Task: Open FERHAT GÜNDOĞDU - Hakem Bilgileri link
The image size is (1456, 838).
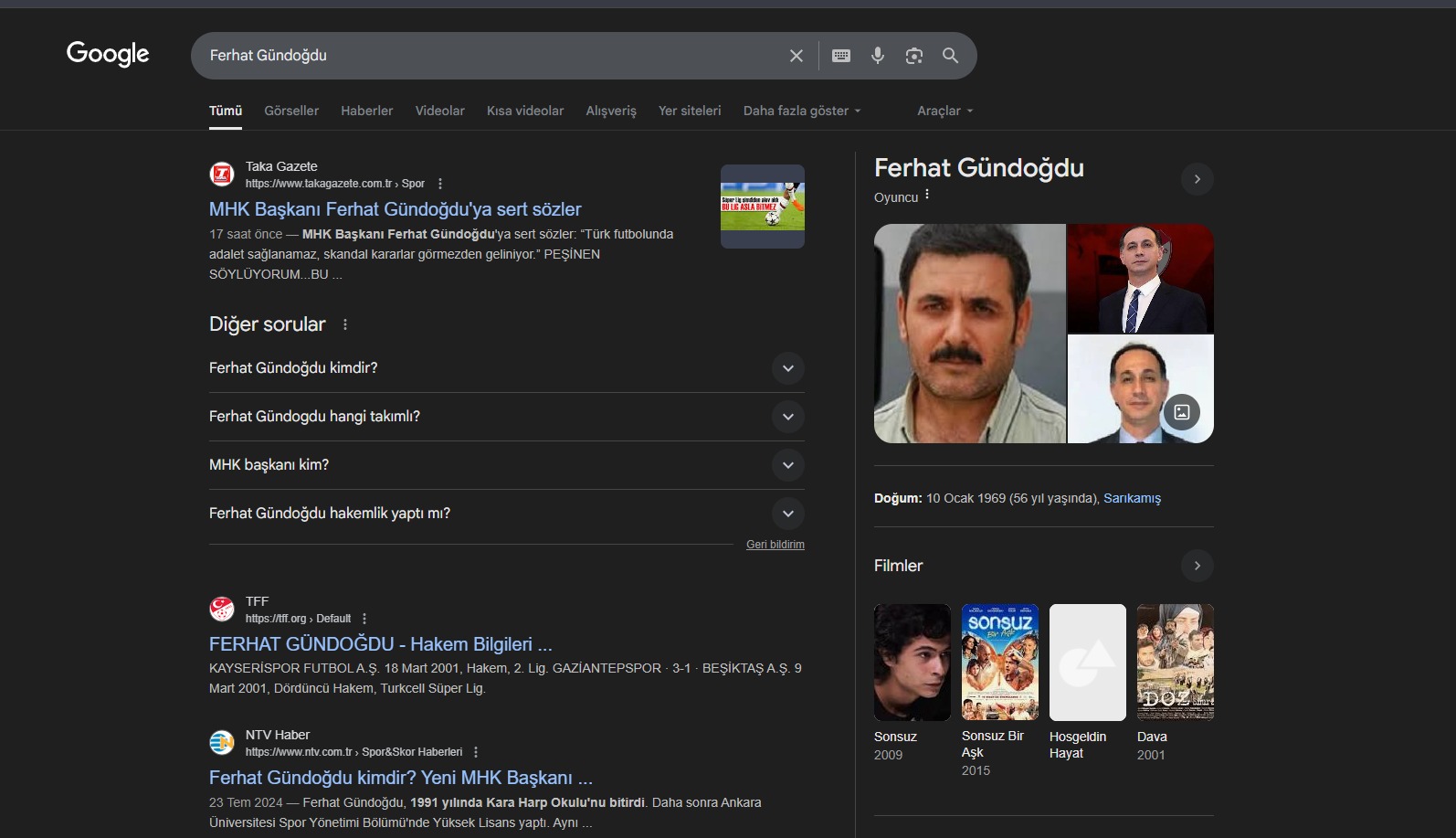Action: pyautogui.click(x=381, y=644)
